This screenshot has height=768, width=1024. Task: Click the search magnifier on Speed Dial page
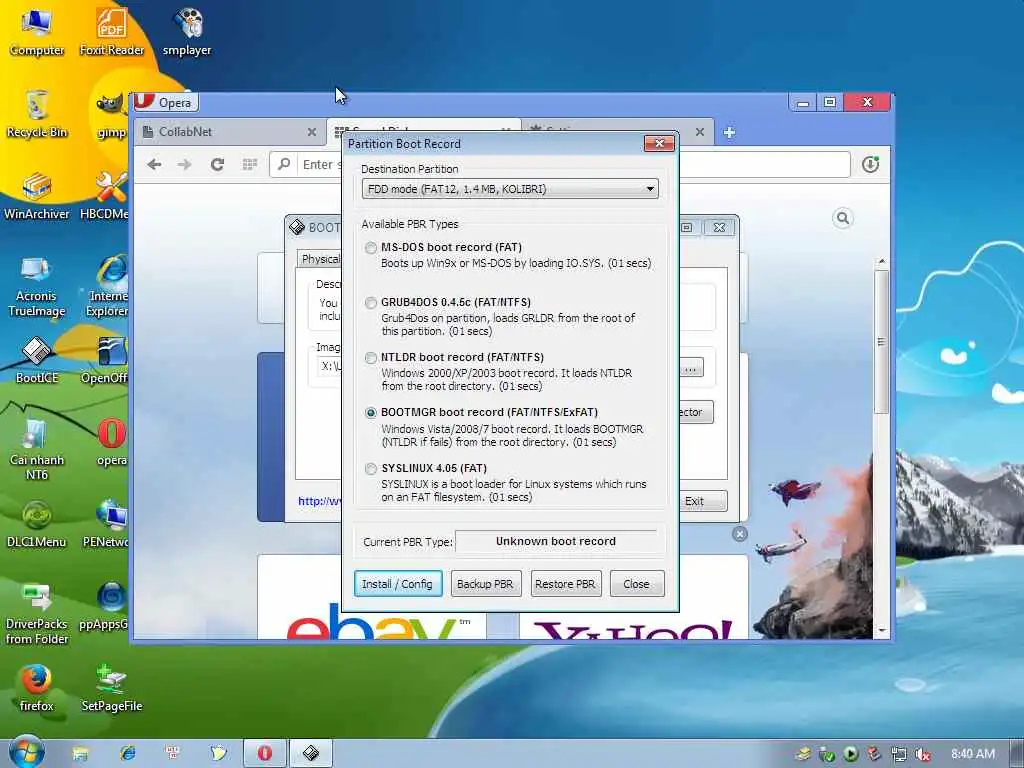click(843, 218)
